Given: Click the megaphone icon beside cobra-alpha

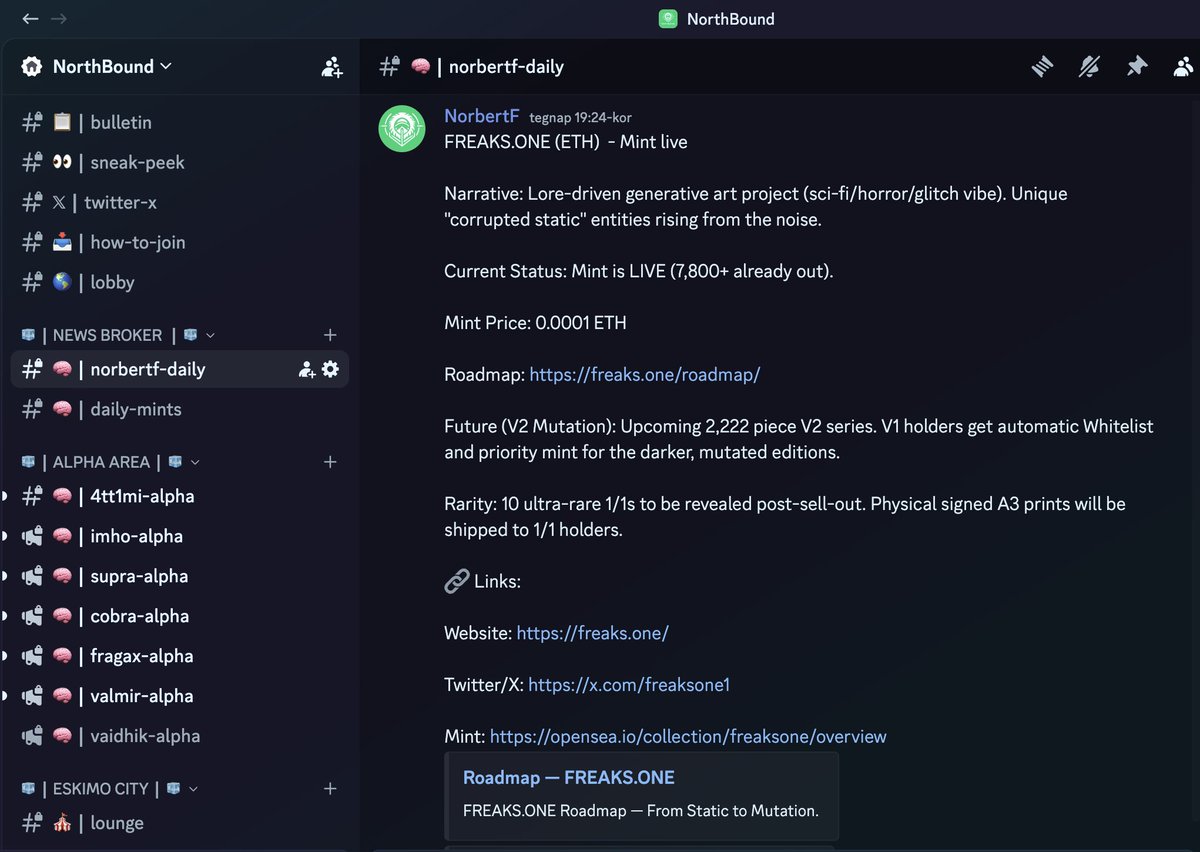Looking at the screenshot, I should tap(32, 616).
